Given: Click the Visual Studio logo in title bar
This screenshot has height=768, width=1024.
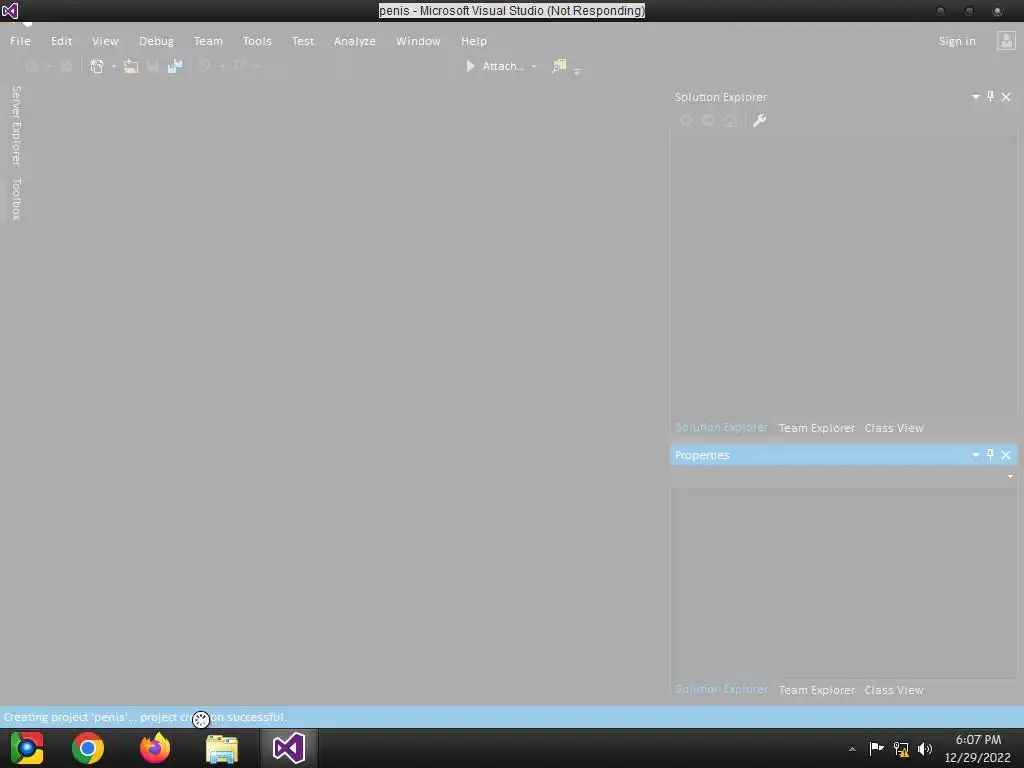Looking at the screenshot, I should tap(10, 10).
